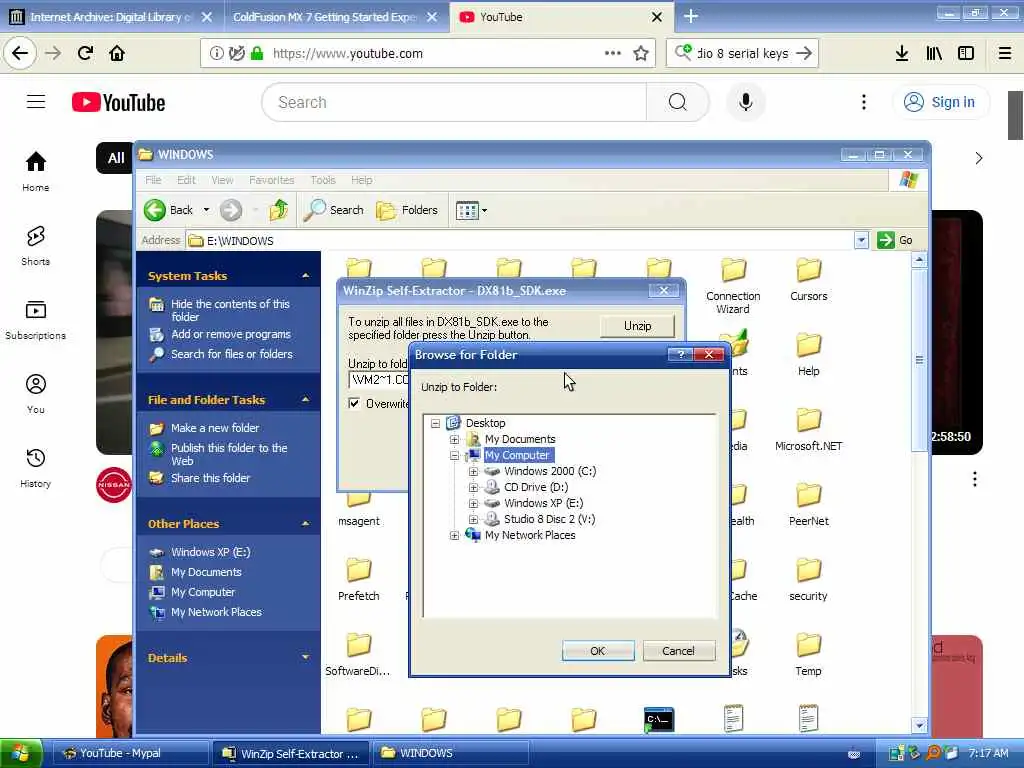Collapse the Other Places panel
The width and height of the screenshot is (1024, 768).
coord(305,523)
